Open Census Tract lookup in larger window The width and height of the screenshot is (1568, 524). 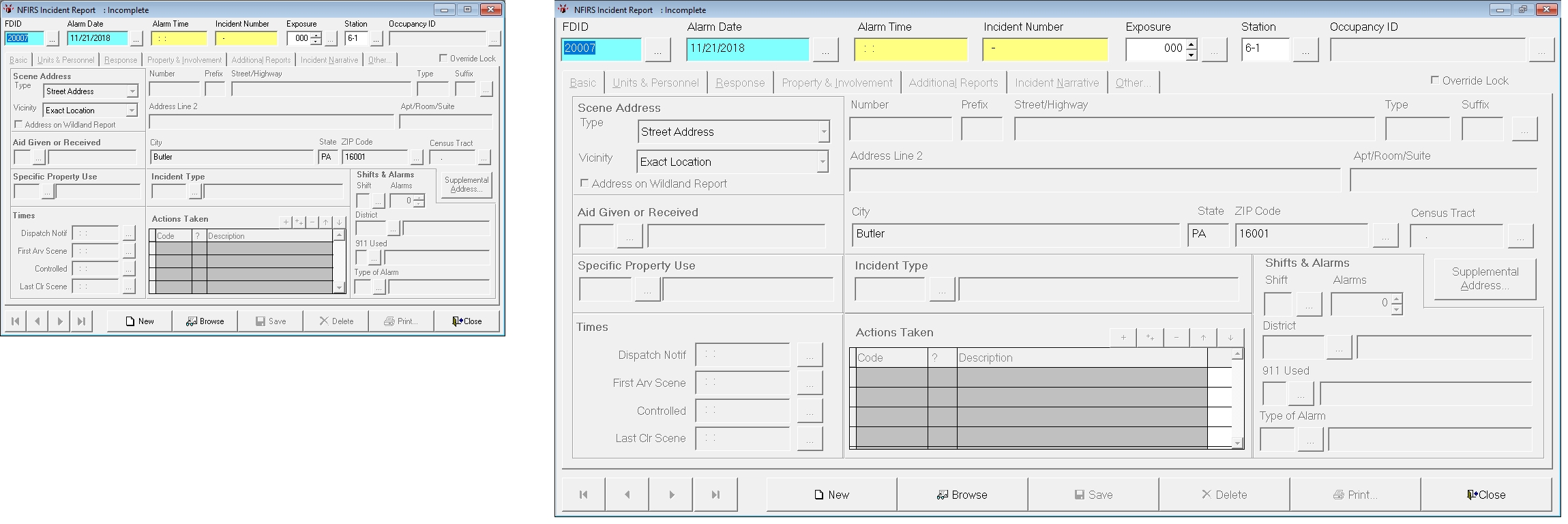pyautogui.click(x=1520, y=235)
